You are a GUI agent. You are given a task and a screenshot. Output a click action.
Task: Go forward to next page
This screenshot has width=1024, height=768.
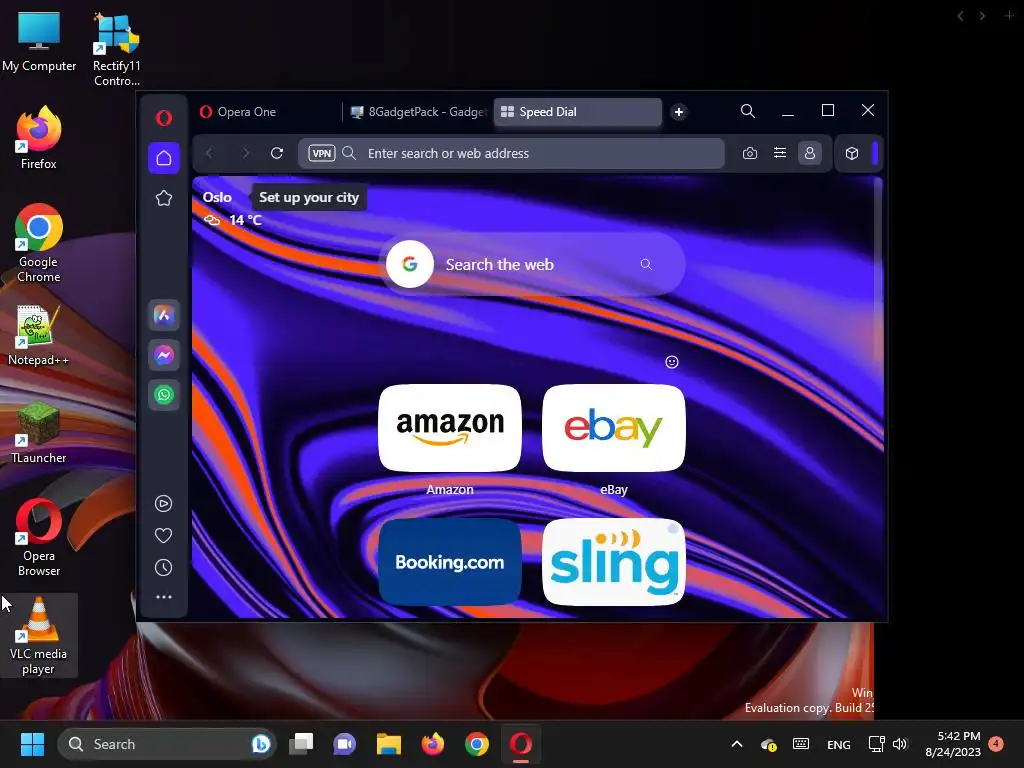[246, 153]
